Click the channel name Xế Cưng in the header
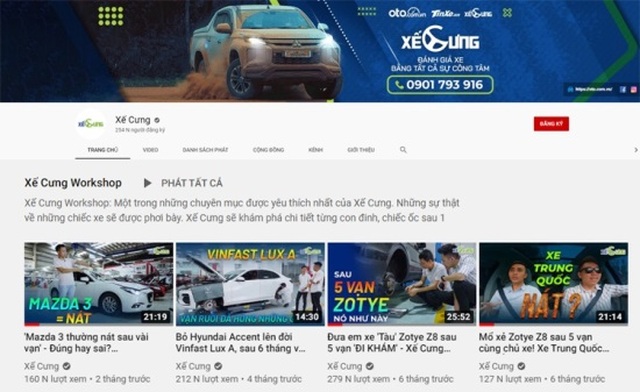 (132, 120)
